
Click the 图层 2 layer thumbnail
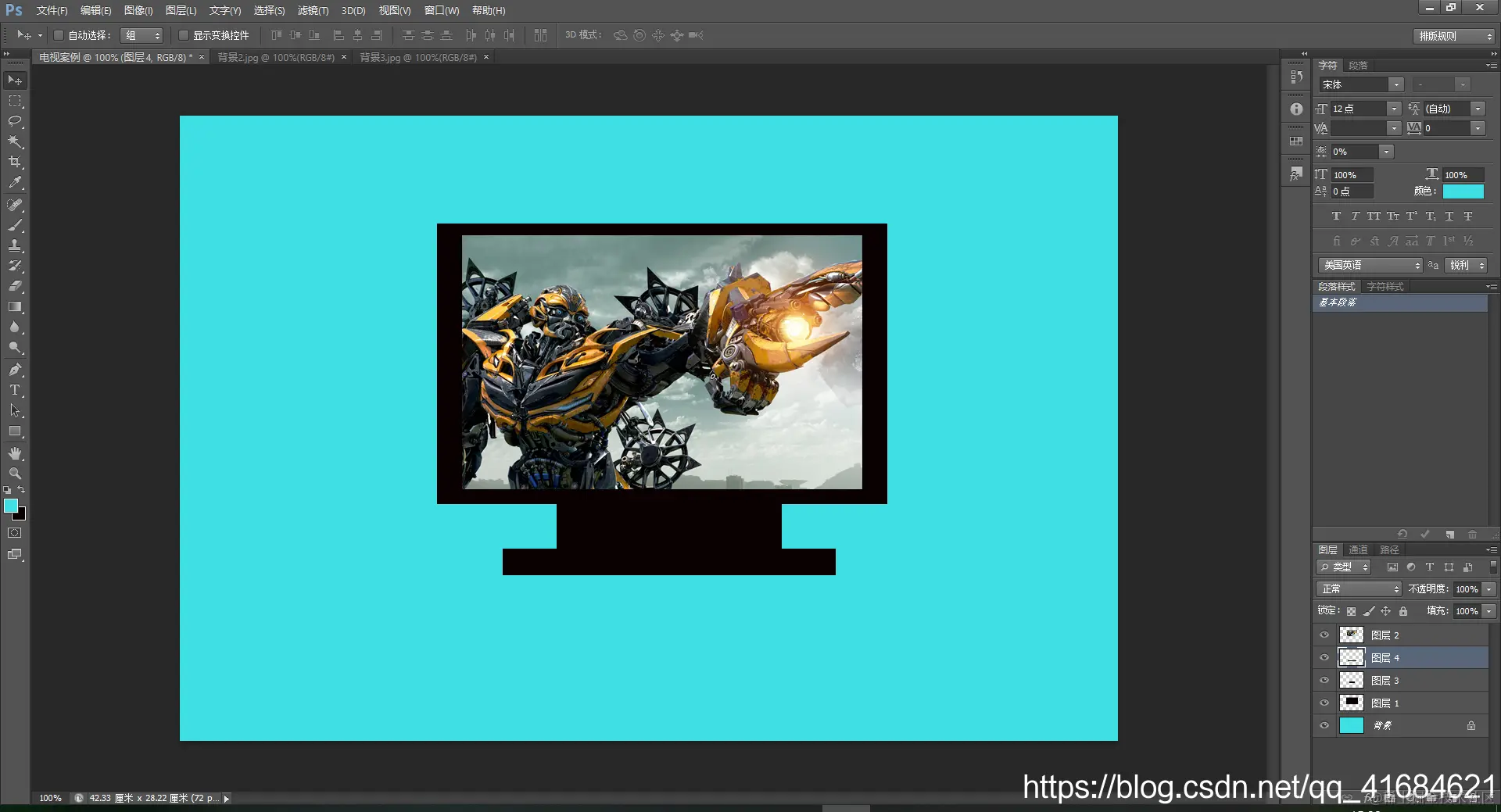(1351, 635)
